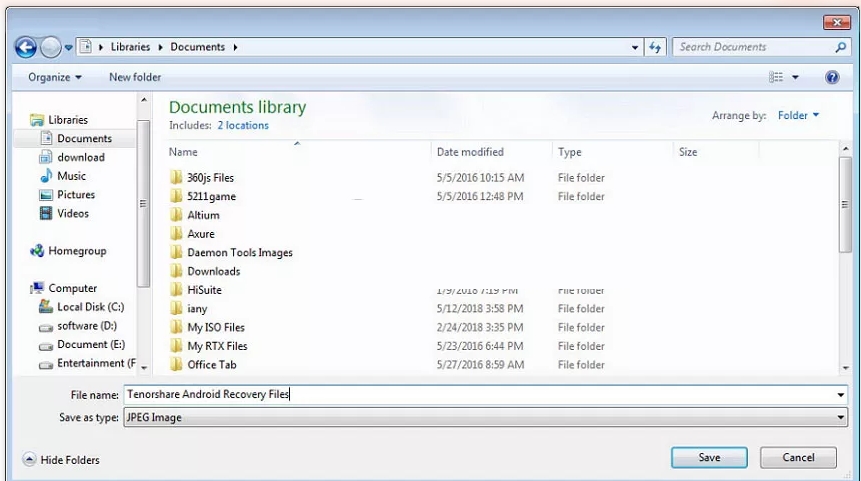Open the change view options dropdown arrow
This screenshot has width=861, height=481.
pos(796,77)
